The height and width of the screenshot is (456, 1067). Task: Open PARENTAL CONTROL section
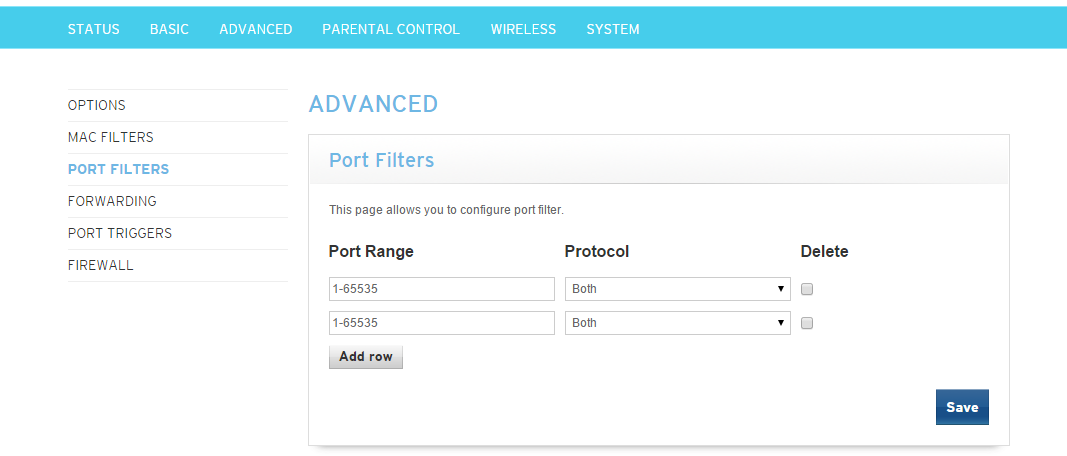pos(391,29)
